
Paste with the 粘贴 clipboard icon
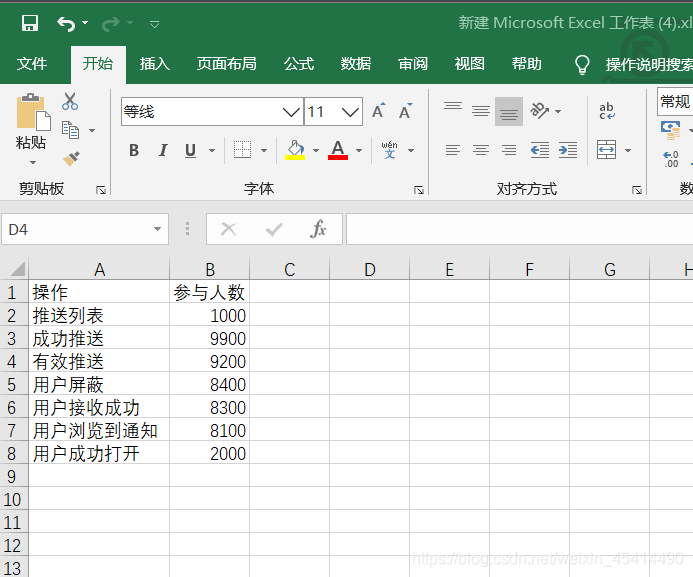coord(33,113)
